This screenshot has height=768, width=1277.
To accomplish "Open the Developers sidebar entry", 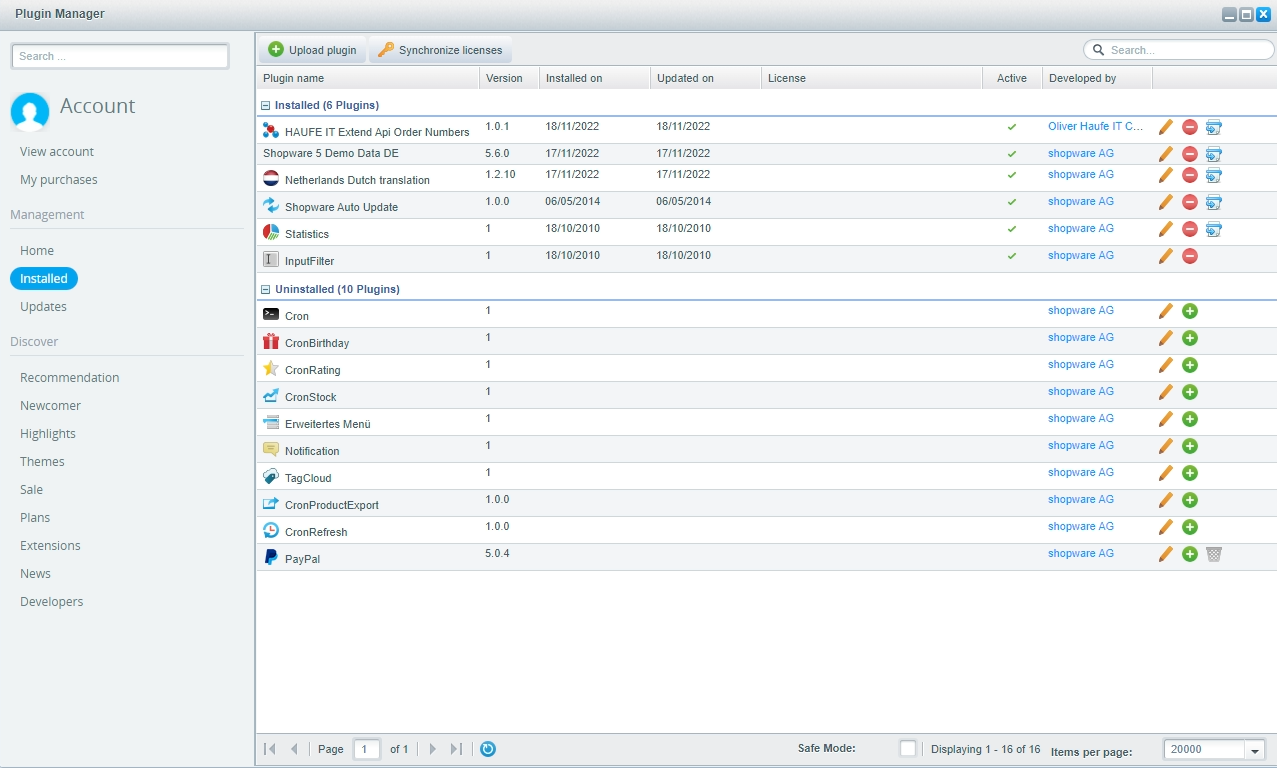I will tap(52, 602).
